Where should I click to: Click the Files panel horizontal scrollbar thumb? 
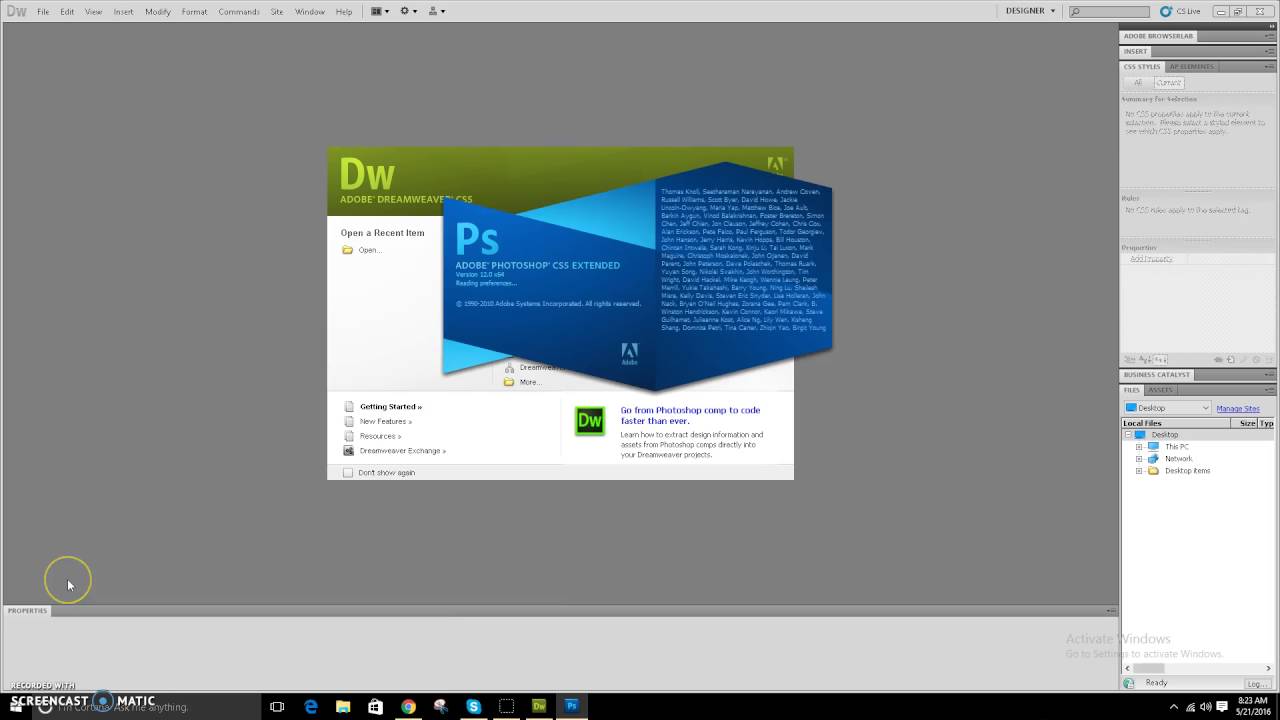pos(1149,668)
